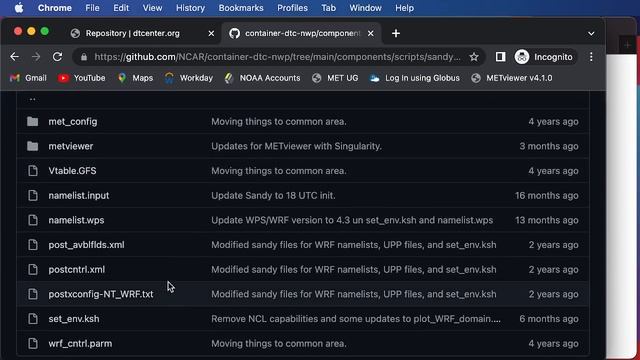Switch to the Repository dtcenter.org tab

133,33
